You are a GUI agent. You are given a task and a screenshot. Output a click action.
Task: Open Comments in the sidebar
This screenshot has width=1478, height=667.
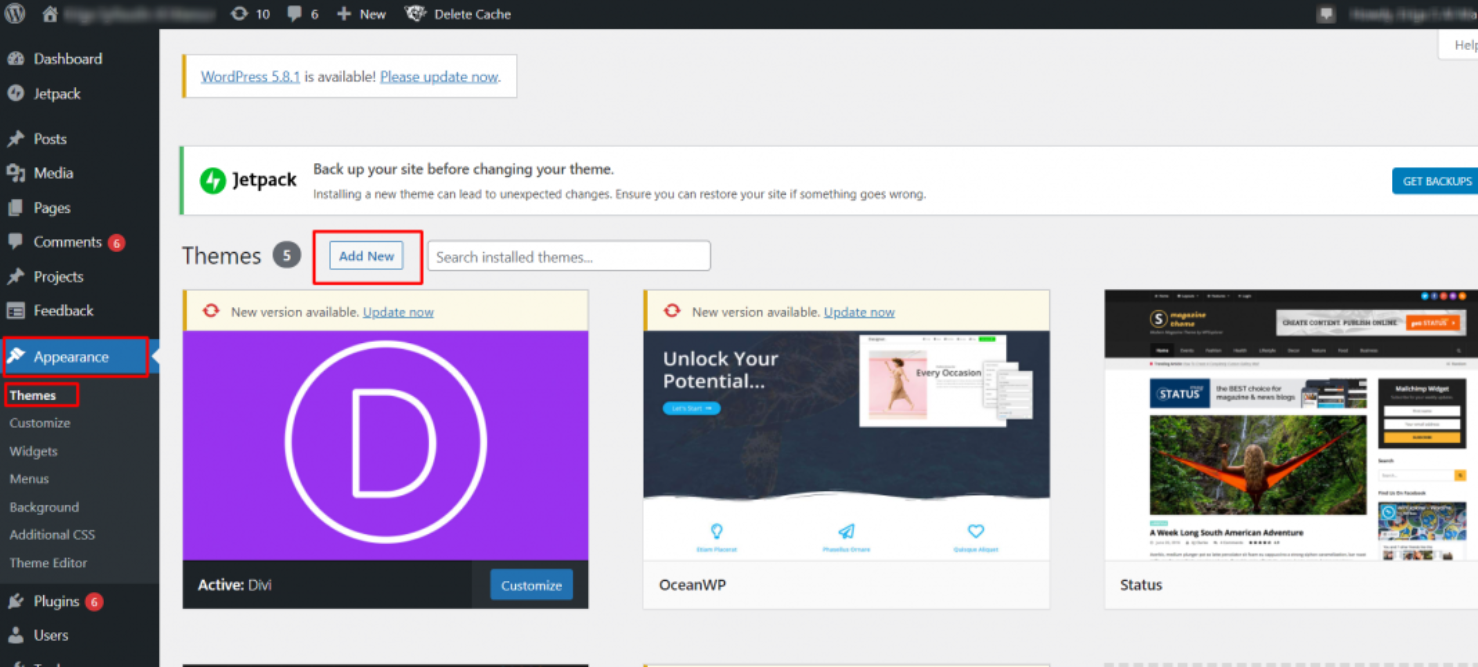click(x=67, y=242)
